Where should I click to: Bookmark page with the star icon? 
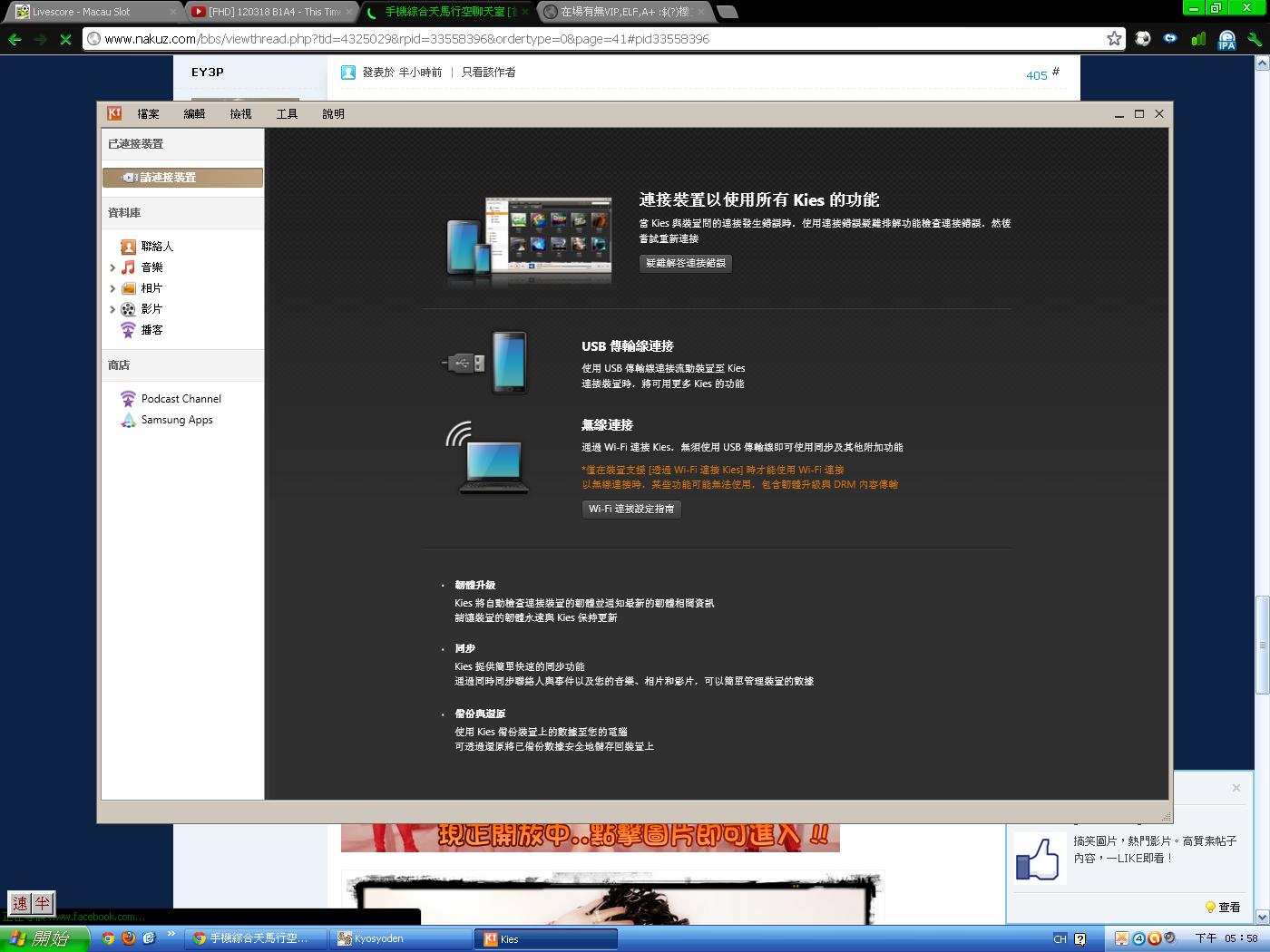click(x=1114, y=38)
